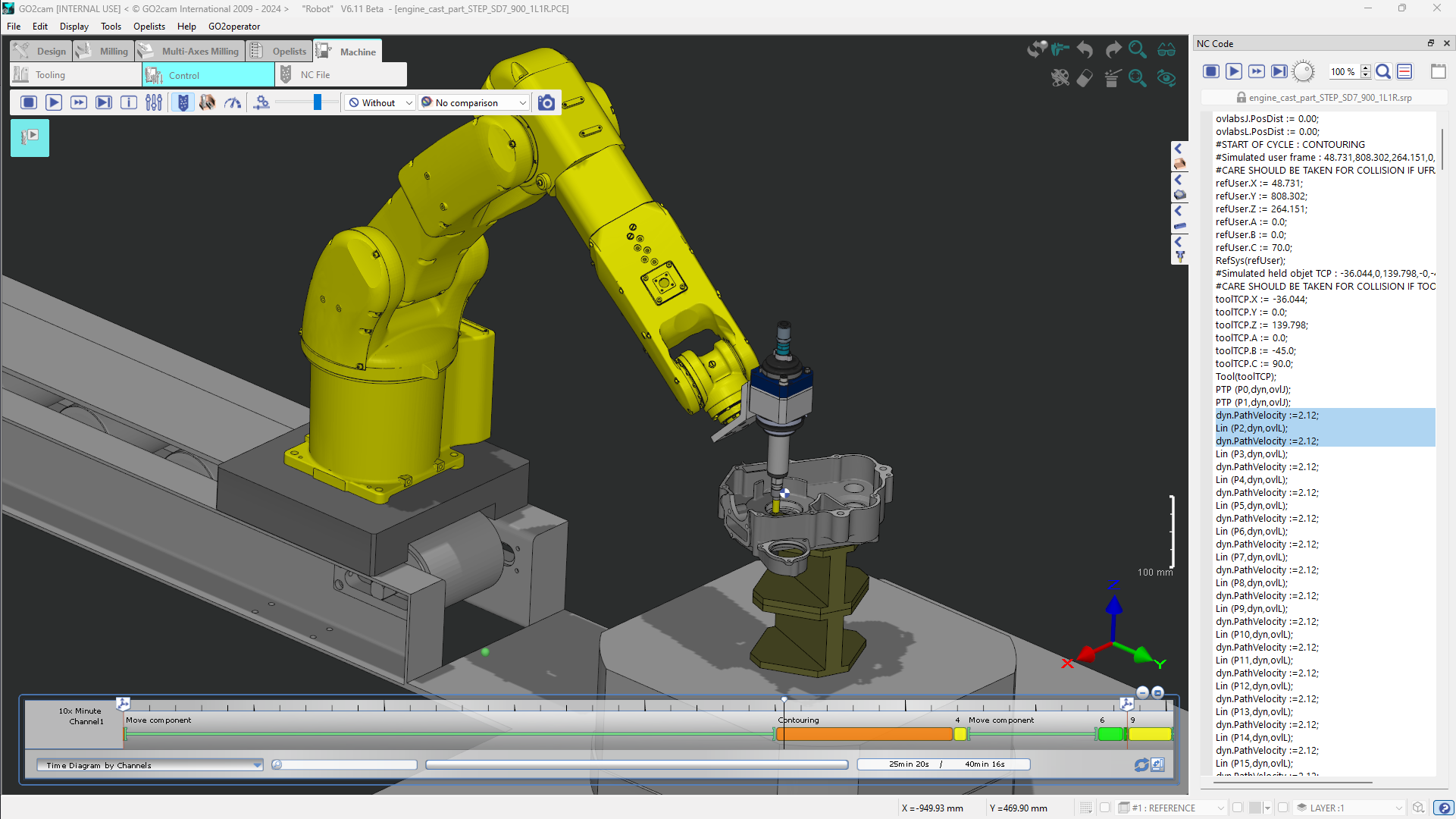Open the NC File section
Screen dimensions: 1456x819
click(341, 75)
